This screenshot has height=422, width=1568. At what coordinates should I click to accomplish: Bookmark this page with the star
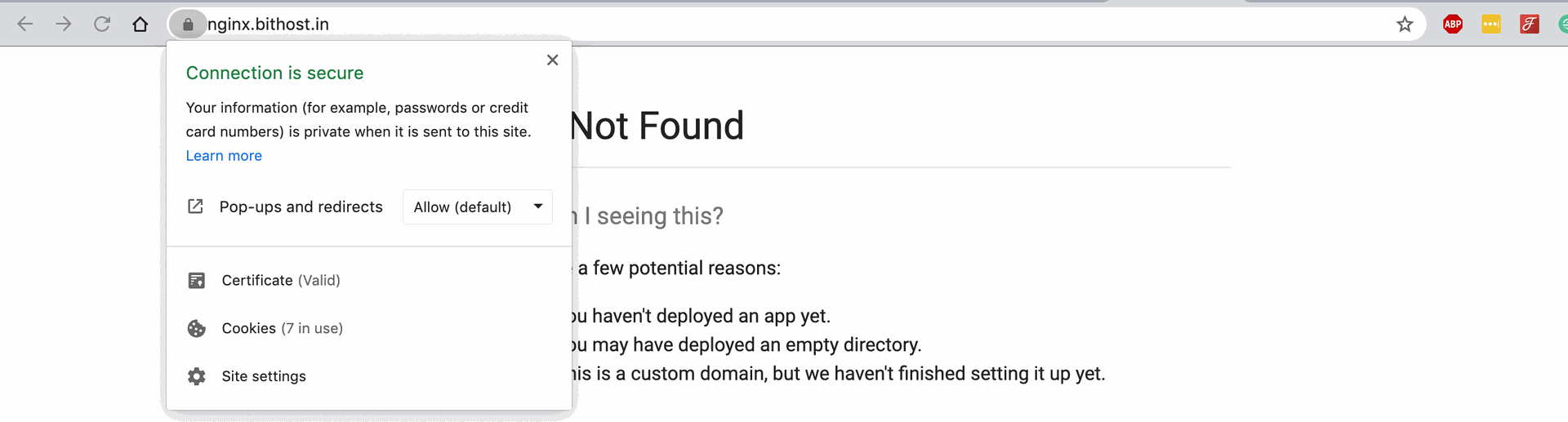[x=1405, y=24]
